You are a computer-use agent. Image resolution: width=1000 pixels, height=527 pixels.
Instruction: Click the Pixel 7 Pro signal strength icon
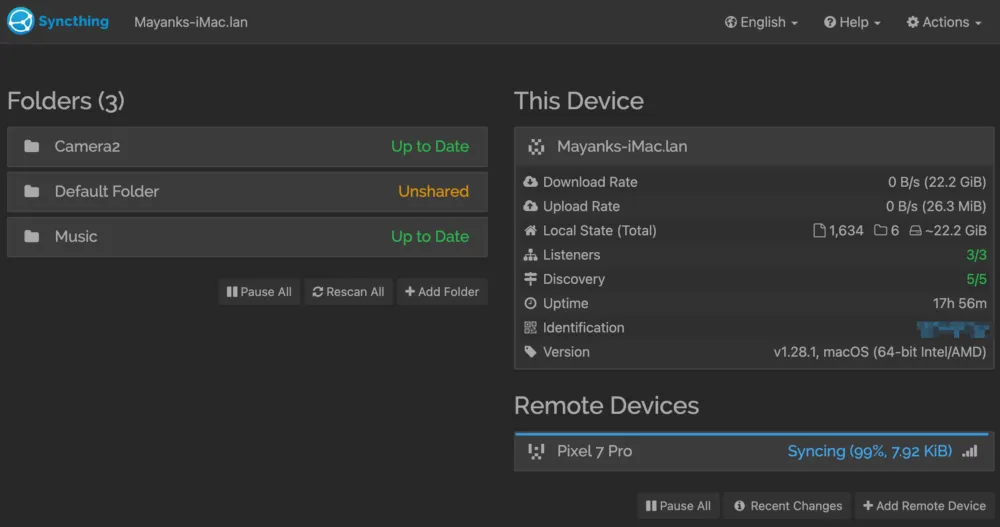coord(970,451)
